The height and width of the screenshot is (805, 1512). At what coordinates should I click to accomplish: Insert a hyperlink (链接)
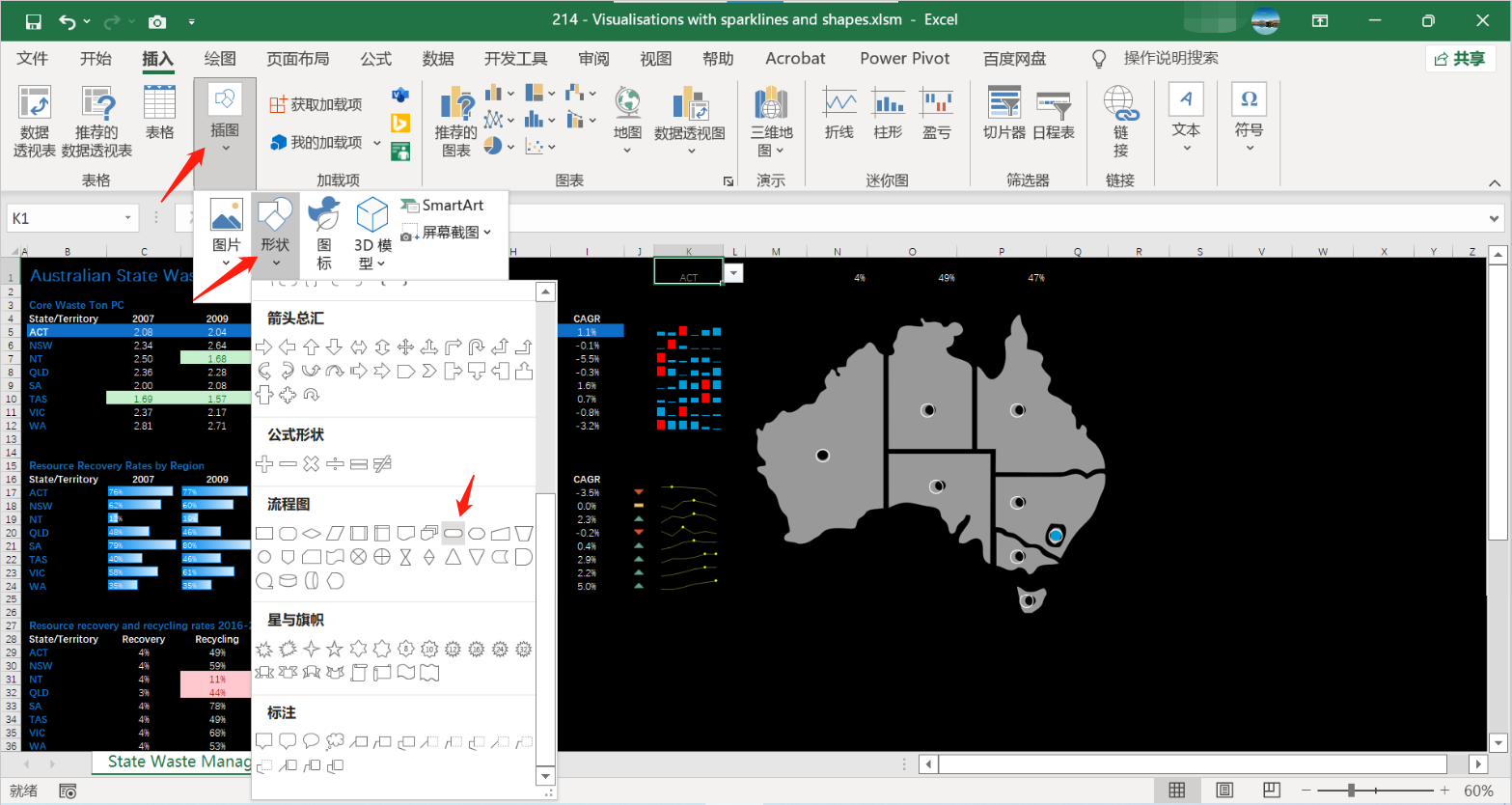(1120, 122)
